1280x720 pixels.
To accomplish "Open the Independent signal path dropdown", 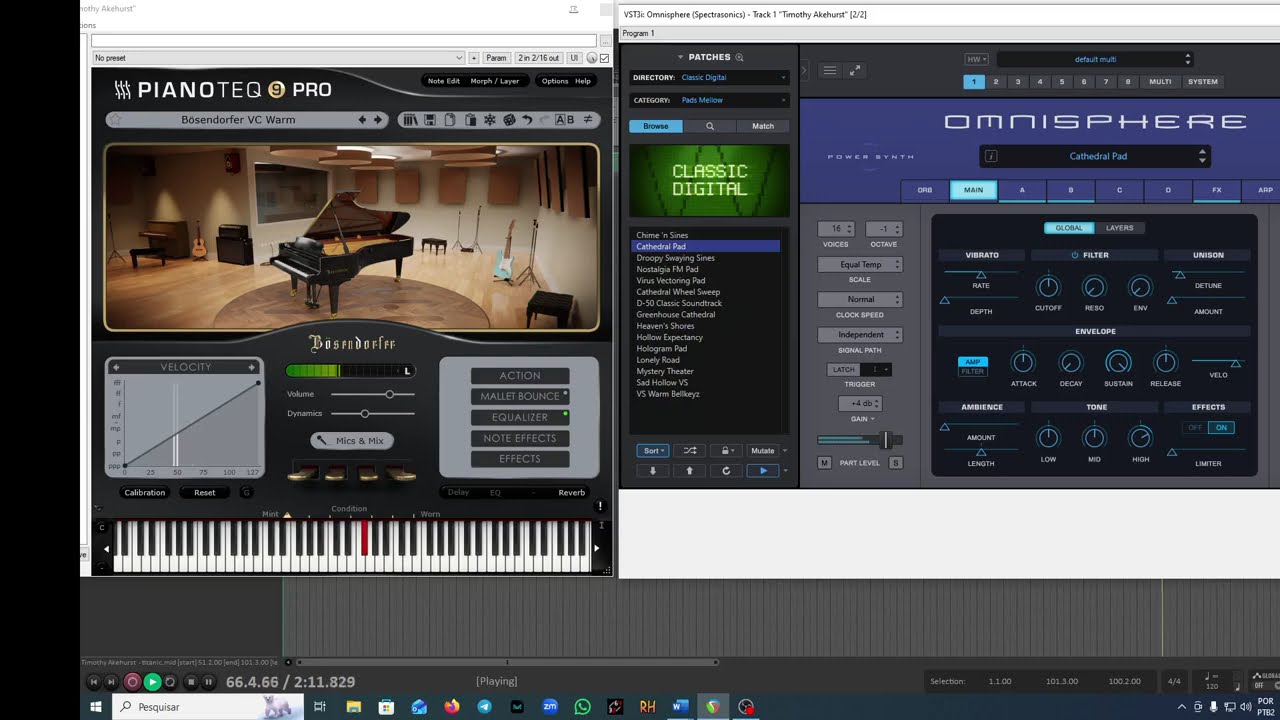I will 860,334.
